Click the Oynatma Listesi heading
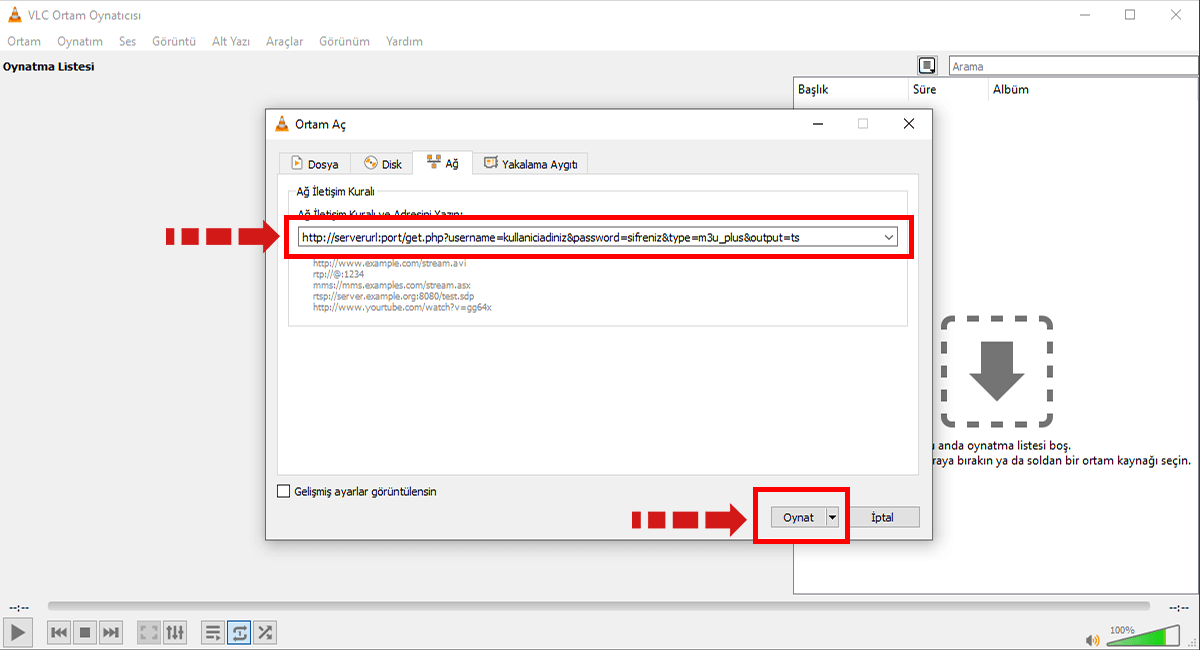This screenshot has width=1200, height=650. coord(48,66)
